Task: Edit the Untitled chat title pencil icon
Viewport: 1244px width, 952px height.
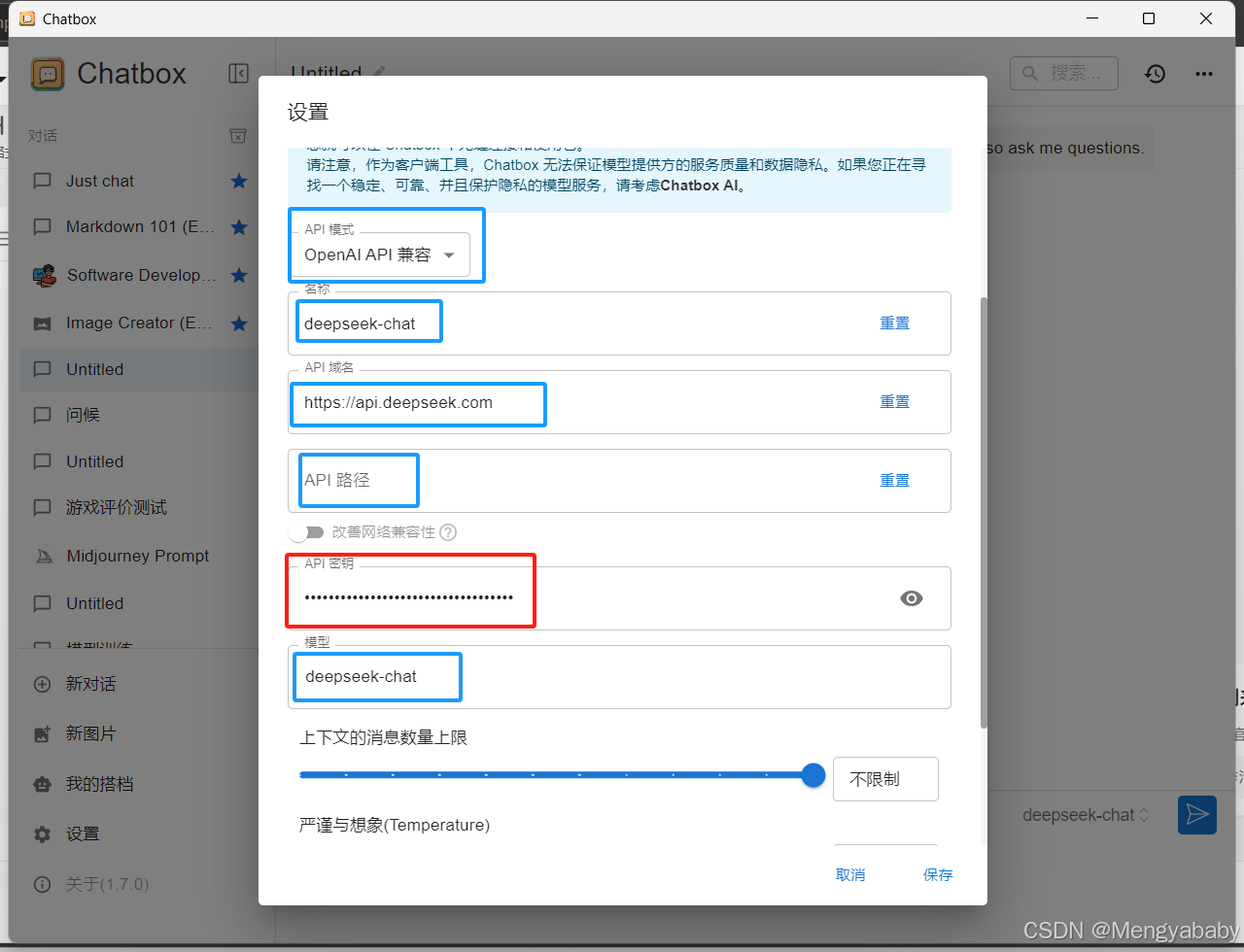Action: (x=379, y=72)
